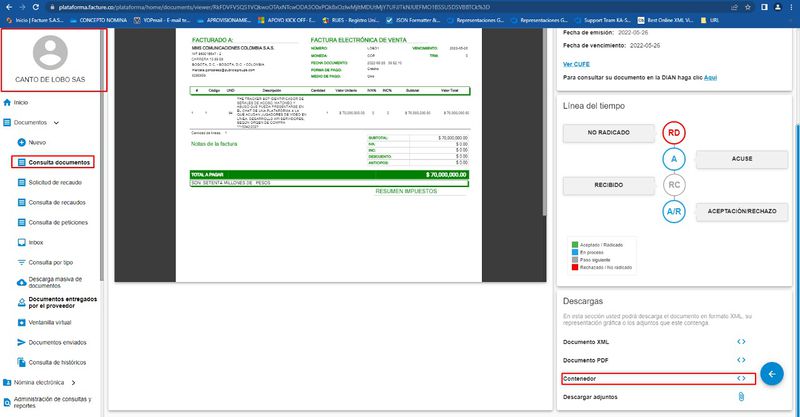The width and height of the screenshot is (800, 417).
Task: Select Ventanilla virtual menu item
Action: (x=50, y=323)
